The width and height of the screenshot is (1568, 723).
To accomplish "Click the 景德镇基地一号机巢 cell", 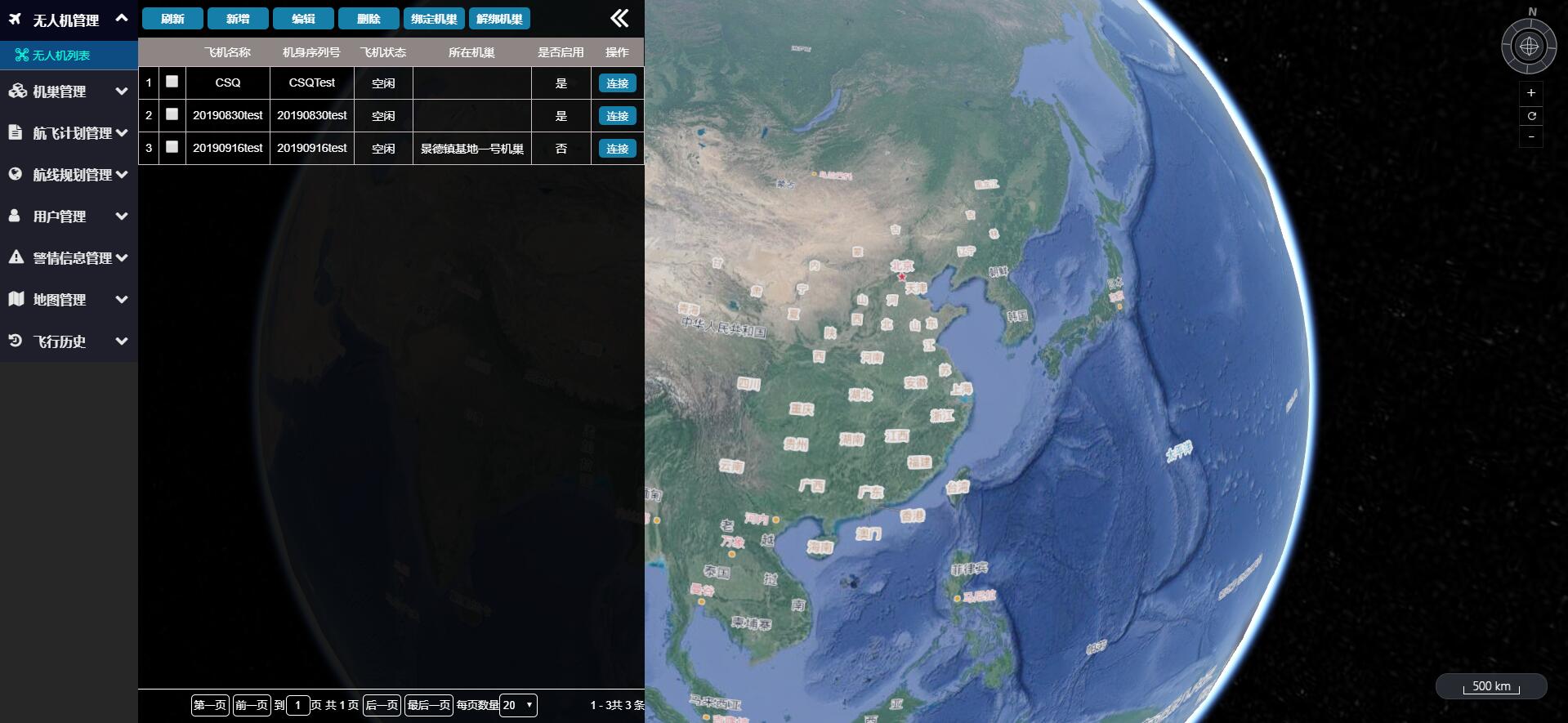I will (472, 149).
